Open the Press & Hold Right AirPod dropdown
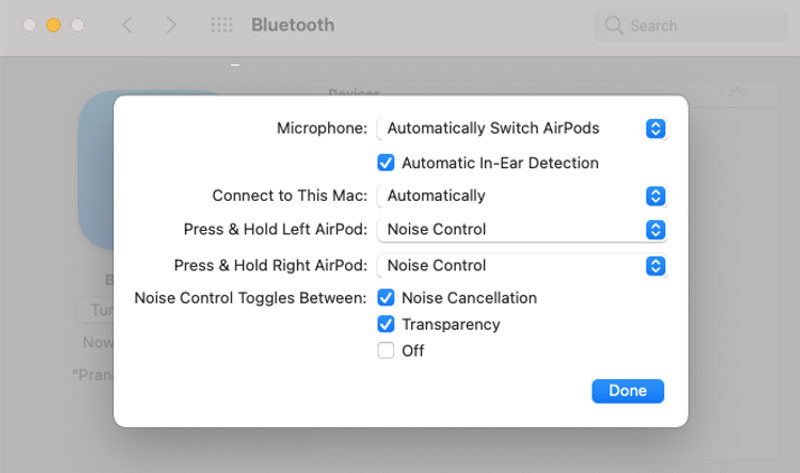This screenshot has width=800, height=473. click(521, 266)
